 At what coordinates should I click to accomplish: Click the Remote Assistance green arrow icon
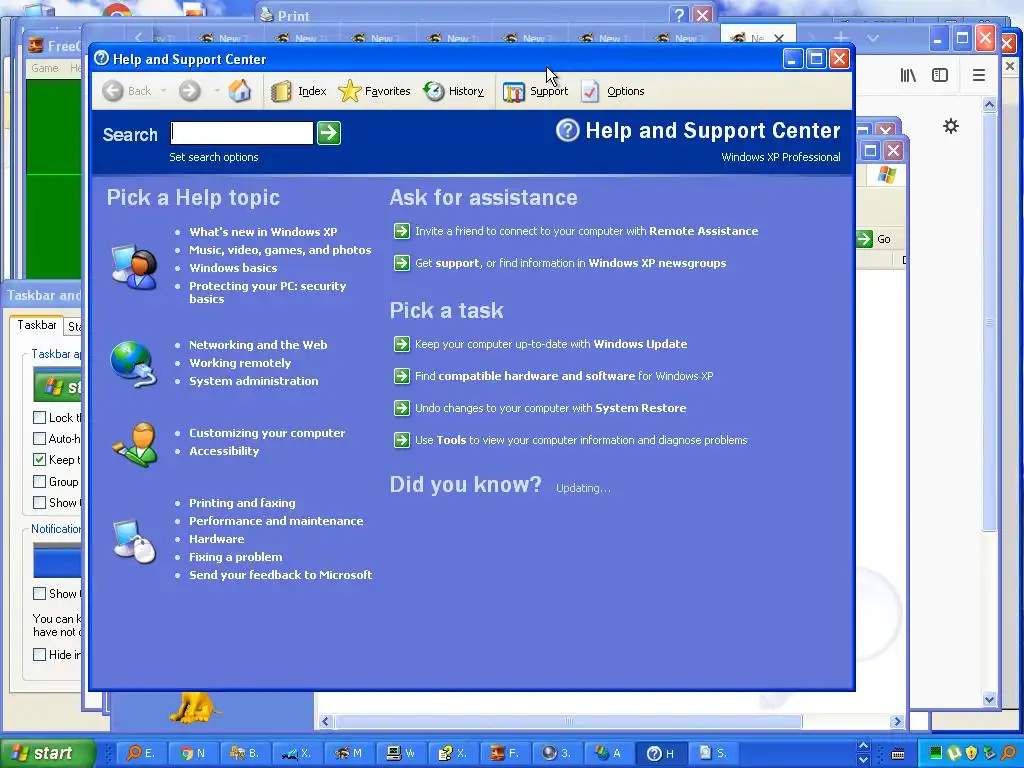click(x=402, y=231)
